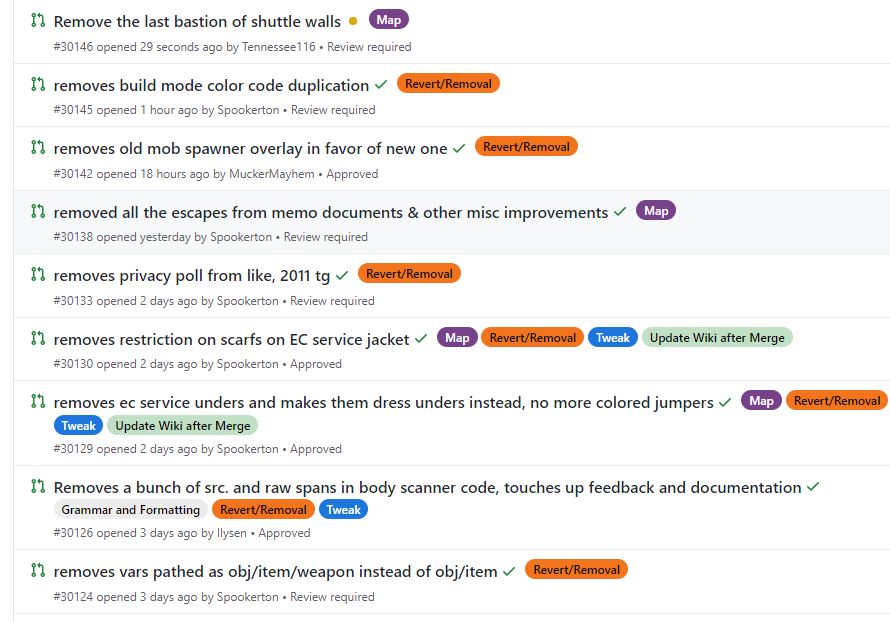Click pull request icon for obj/item/weapon PR

click(38, 570)
